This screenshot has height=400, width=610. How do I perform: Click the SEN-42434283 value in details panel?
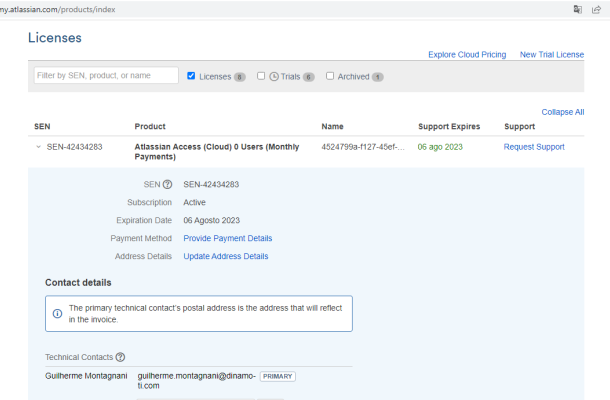tap(211, 184)
